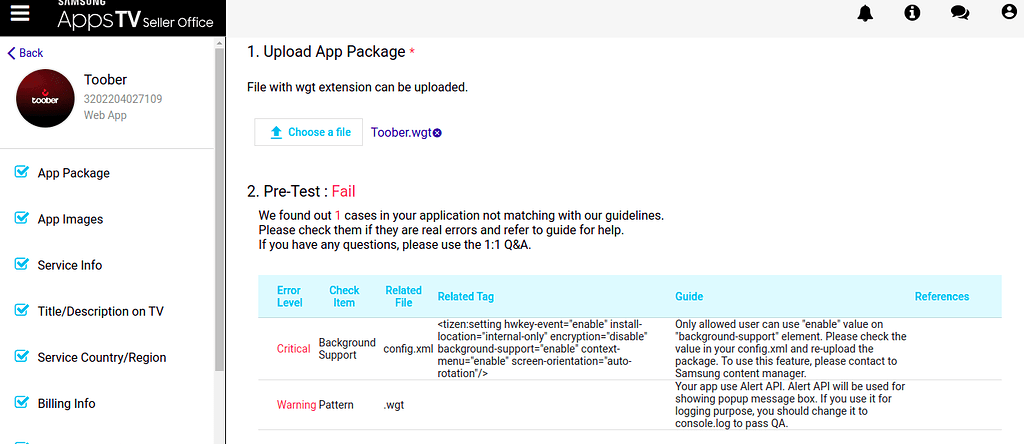
Task: Toggle the Service Info checkmark
Action: click(21, 264)
